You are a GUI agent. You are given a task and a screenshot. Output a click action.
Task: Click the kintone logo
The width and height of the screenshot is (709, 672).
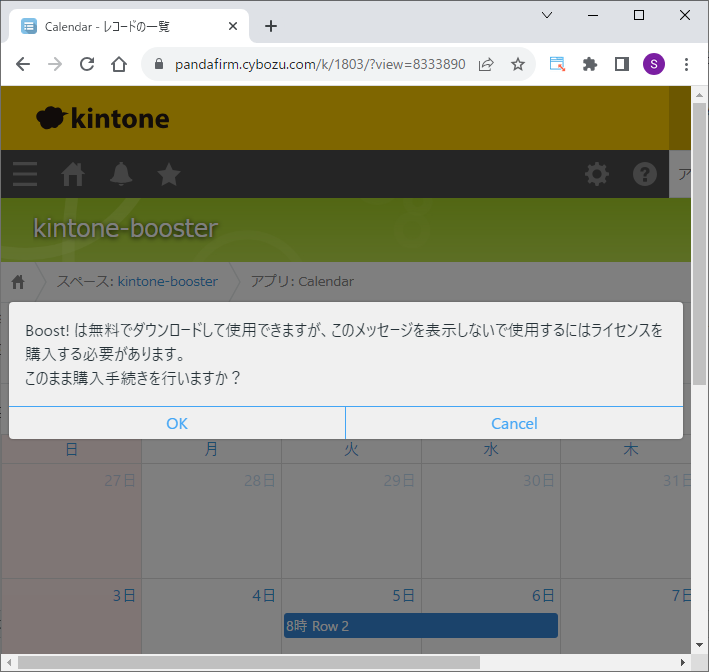click(103, 119)
